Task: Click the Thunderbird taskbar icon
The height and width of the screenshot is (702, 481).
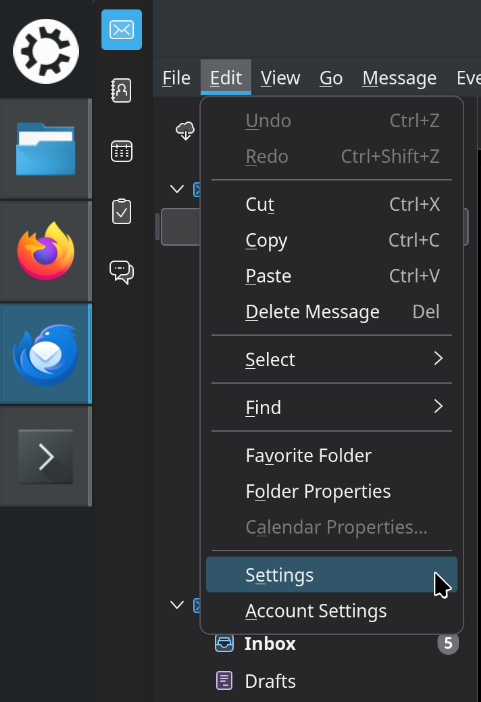Action: tap(46, 354)
